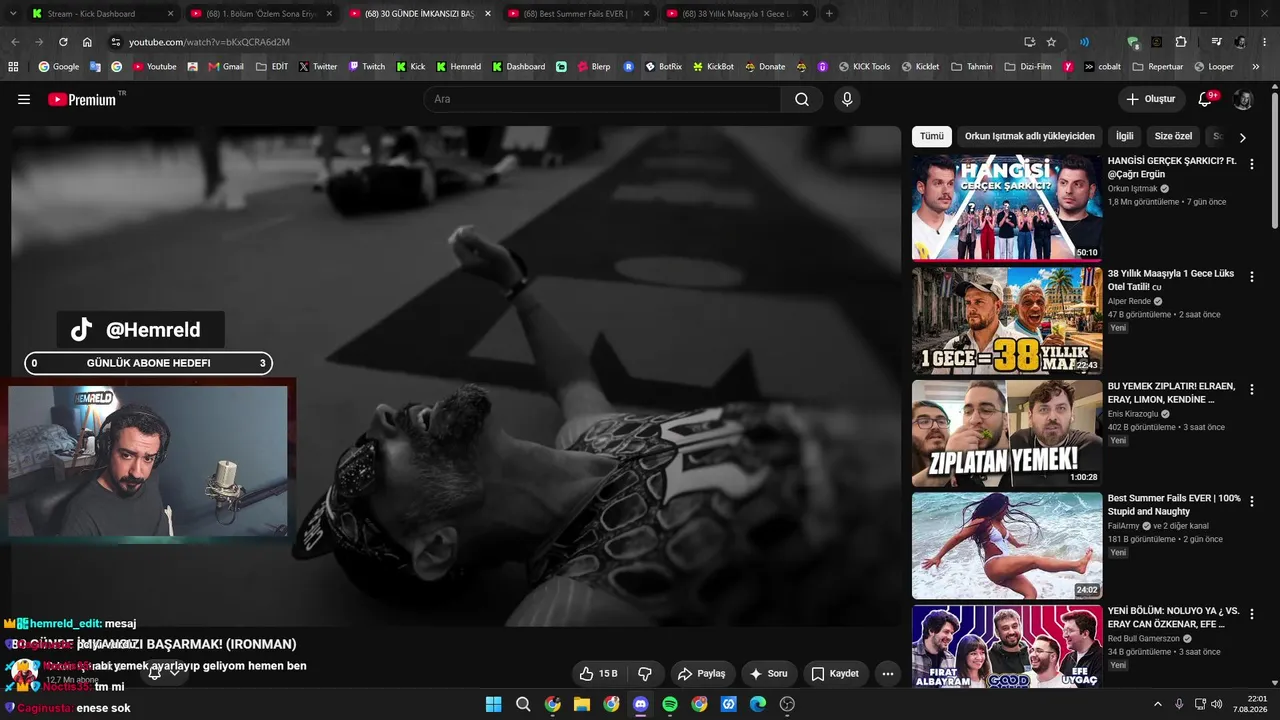Open ZIPLATAN YEMEK video thumbnail
This screenshot has width=1280, height=720.
click(x=1007, y=433)
